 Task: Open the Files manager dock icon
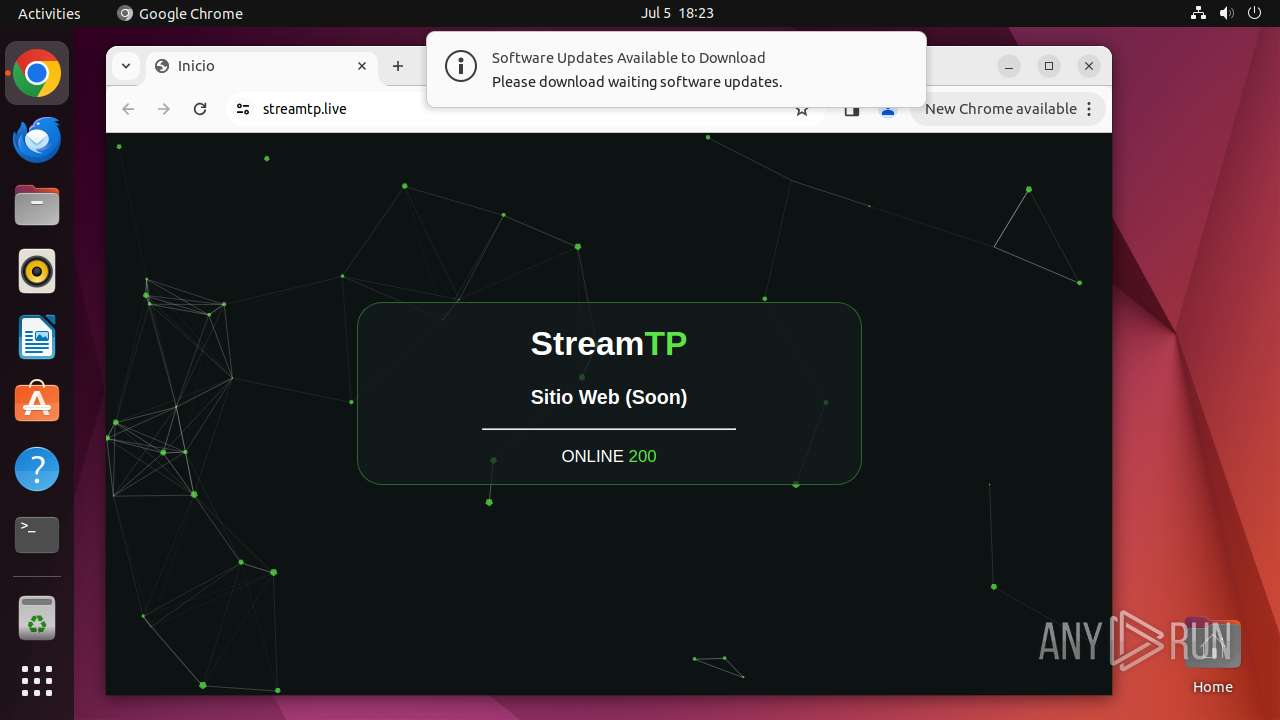(x=37, y=206)
